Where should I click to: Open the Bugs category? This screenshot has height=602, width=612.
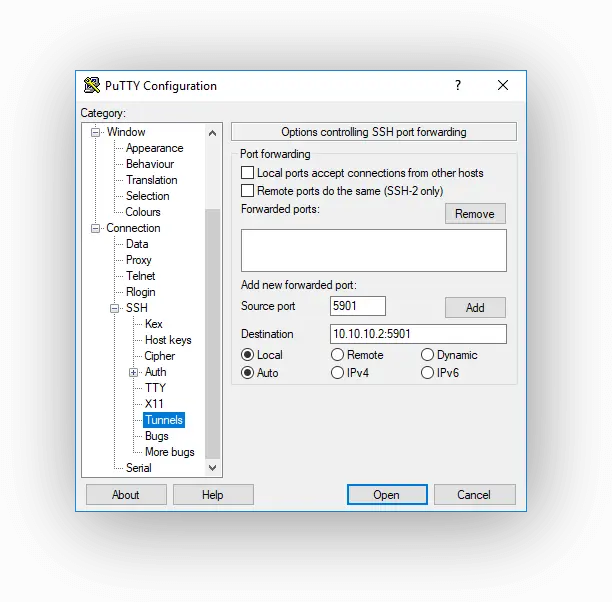tap(157, 436)
